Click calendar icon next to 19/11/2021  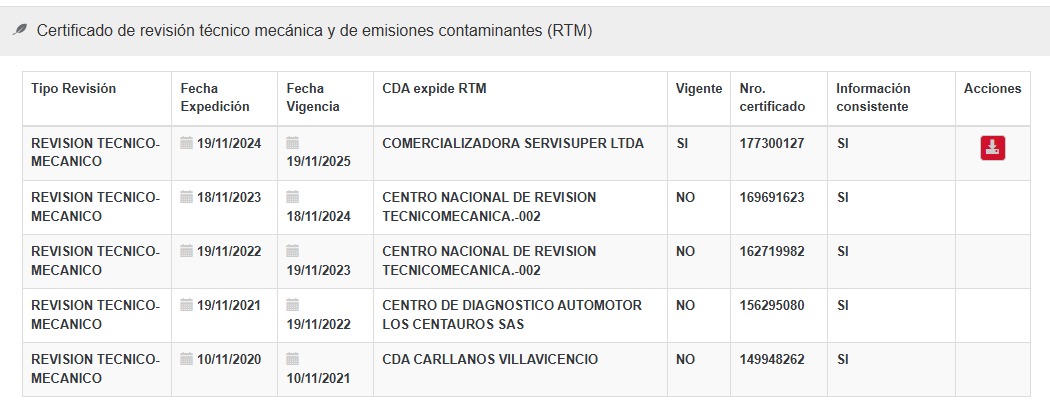click(x=186, y=305)
